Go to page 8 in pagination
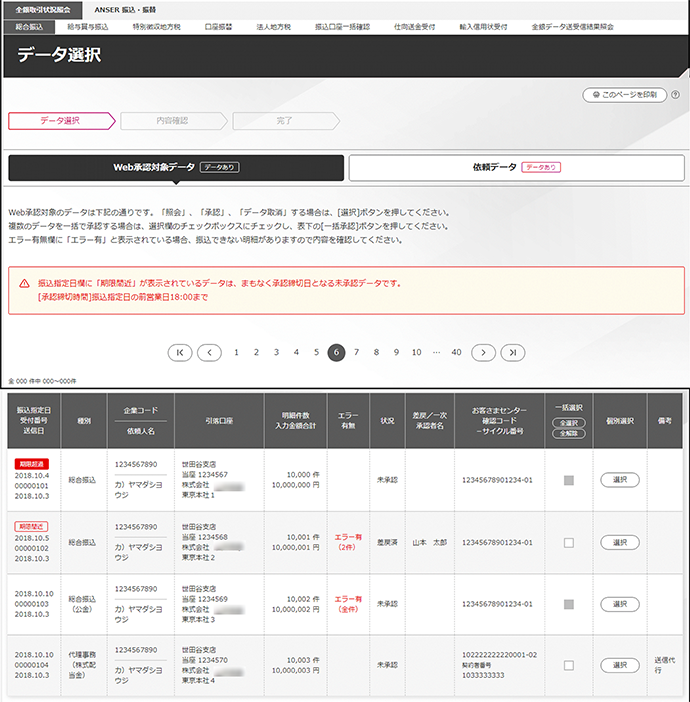Viewport: 690px width, 702px height. 376,352
